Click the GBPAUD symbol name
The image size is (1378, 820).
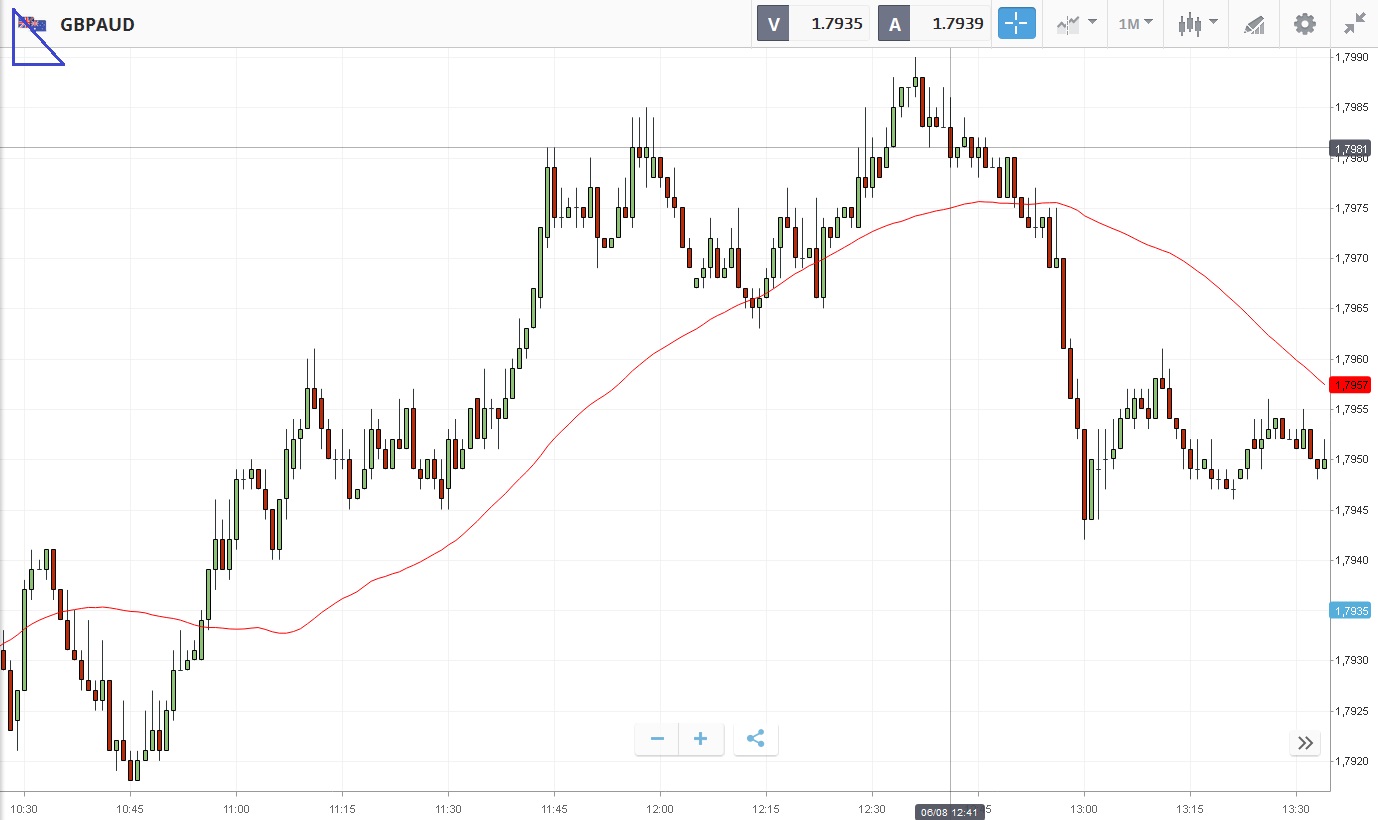click(97, 24)
